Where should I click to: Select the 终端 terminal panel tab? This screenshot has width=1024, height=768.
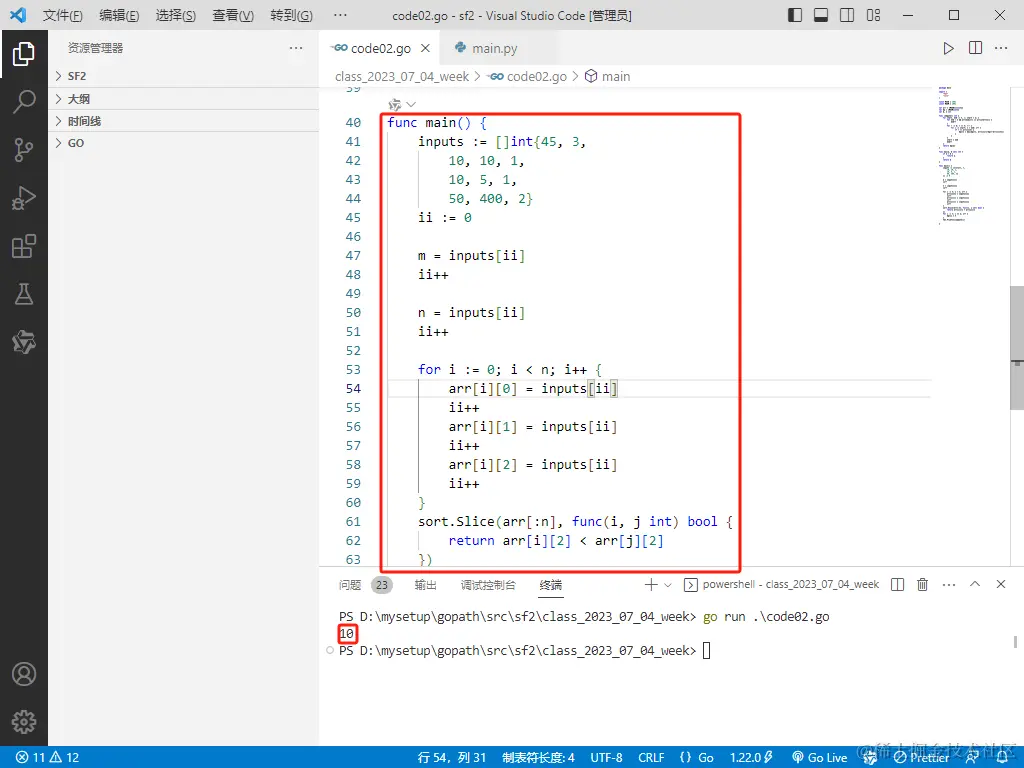click(x=551, y=584)
